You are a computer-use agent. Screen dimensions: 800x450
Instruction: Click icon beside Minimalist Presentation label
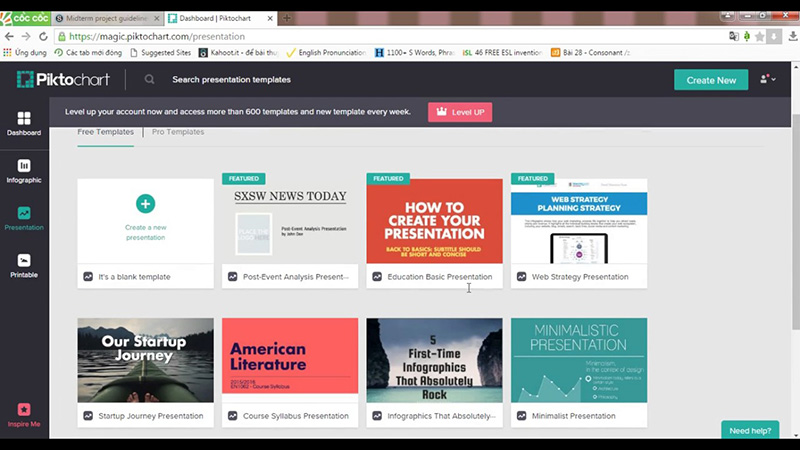click(521, 416)
